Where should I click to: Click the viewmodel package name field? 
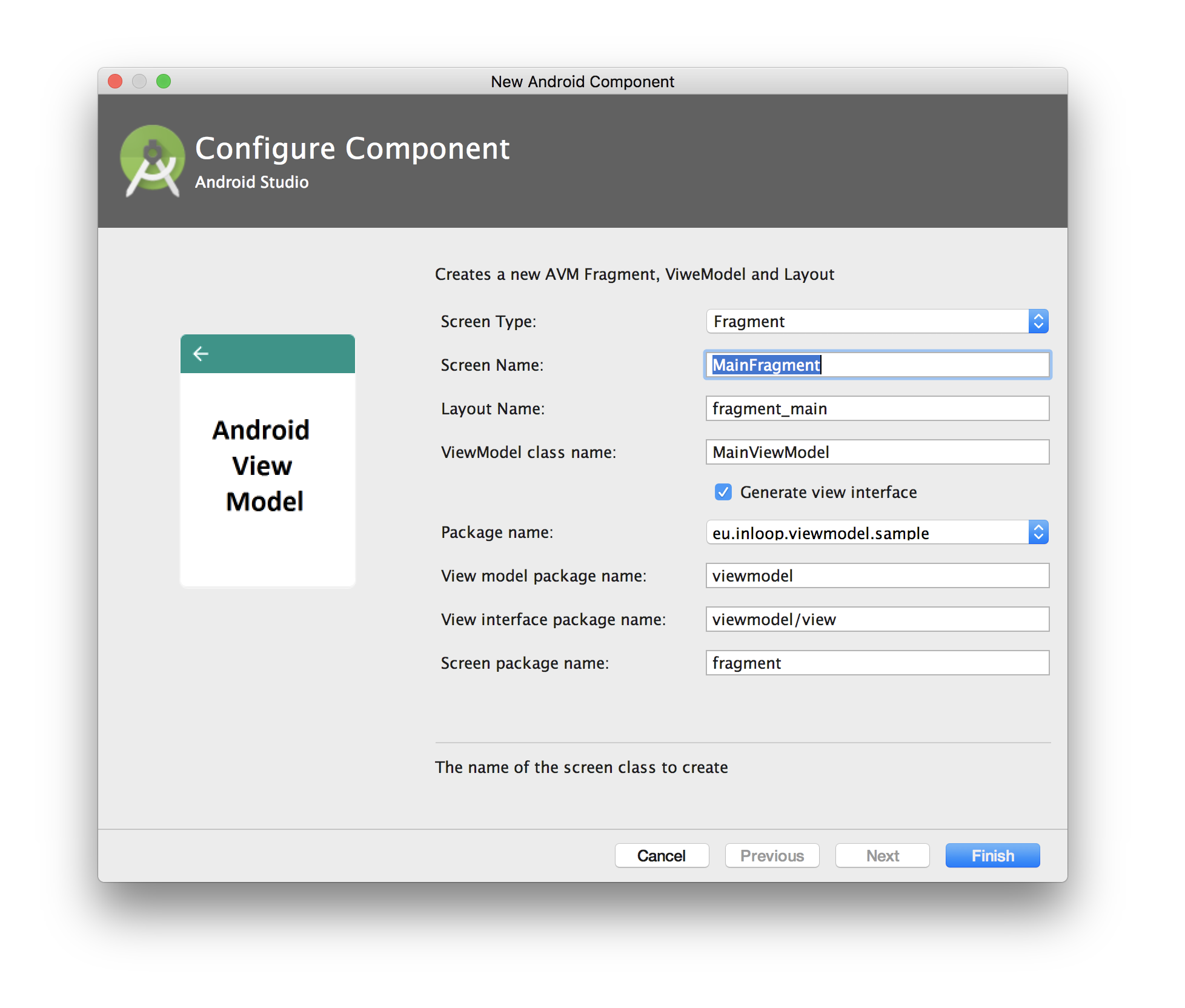coord(877,575)
